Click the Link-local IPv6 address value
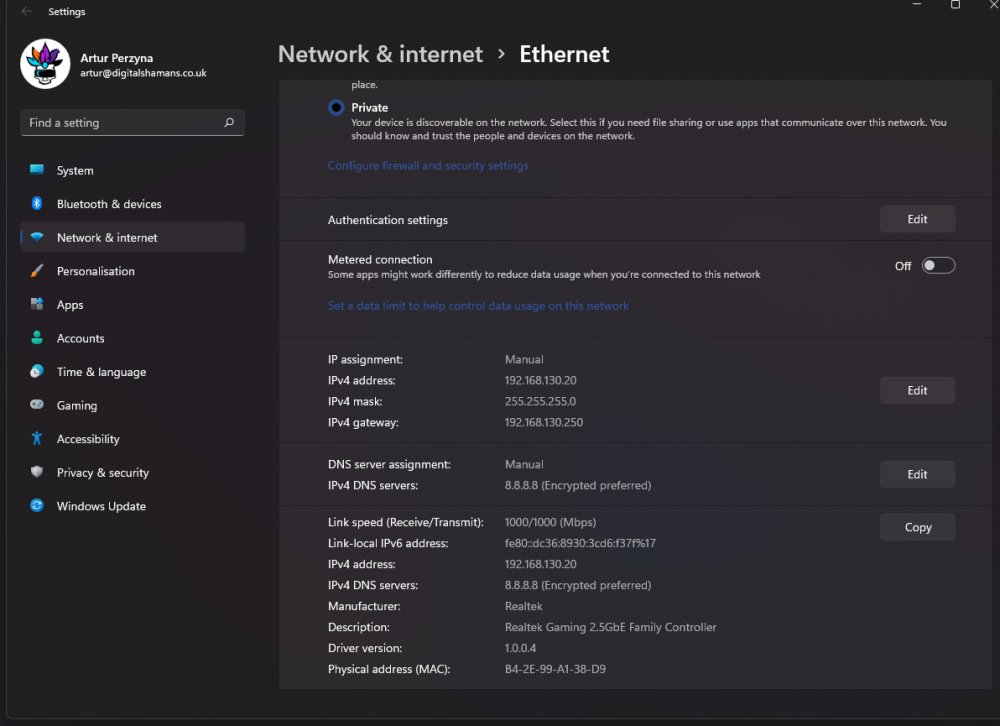1000x726 pixels. pos(580,543)
